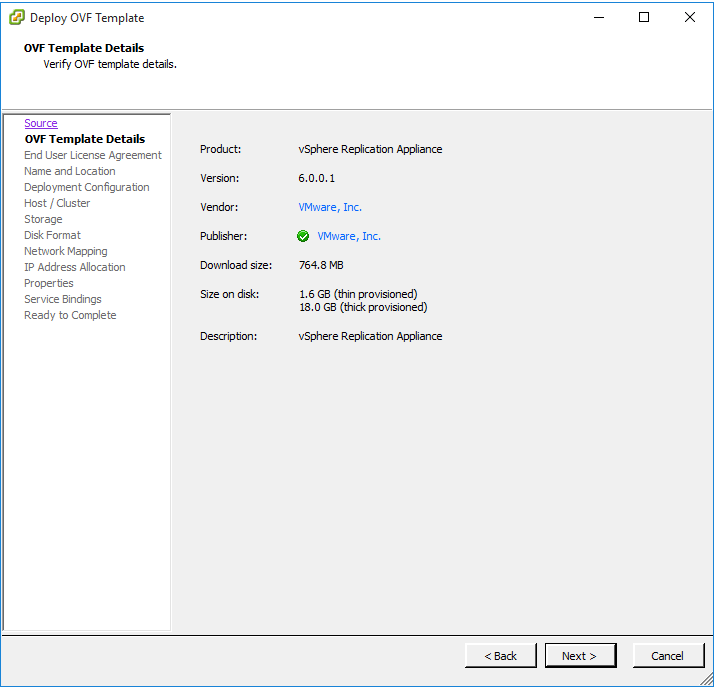Select Properties step in sidebar
Screen dimensions: 715x687
click(49, 283)
